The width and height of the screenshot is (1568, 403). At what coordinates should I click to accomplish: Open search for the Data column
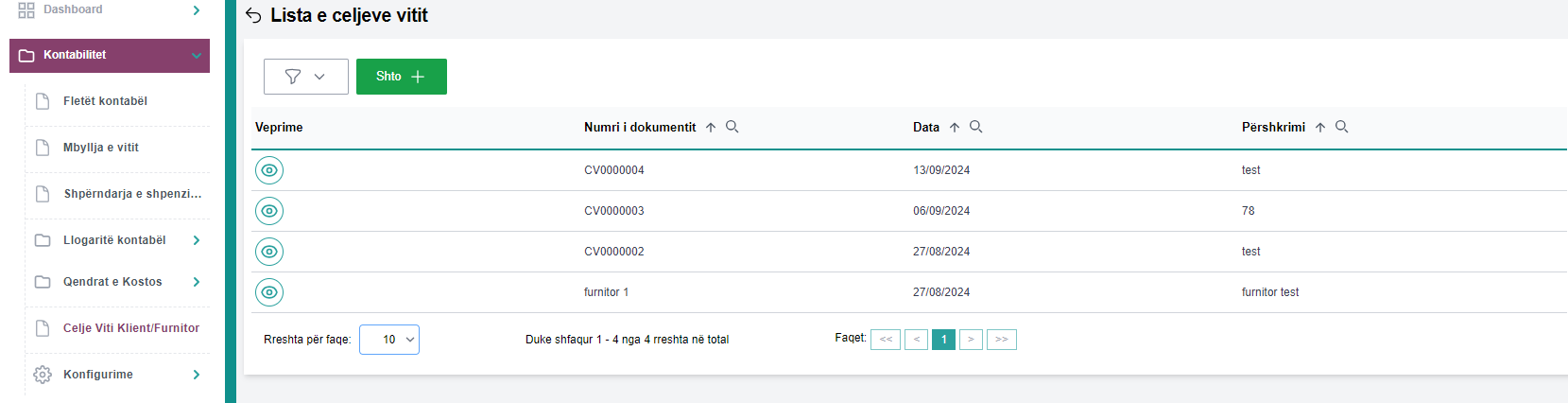[976, 127]
